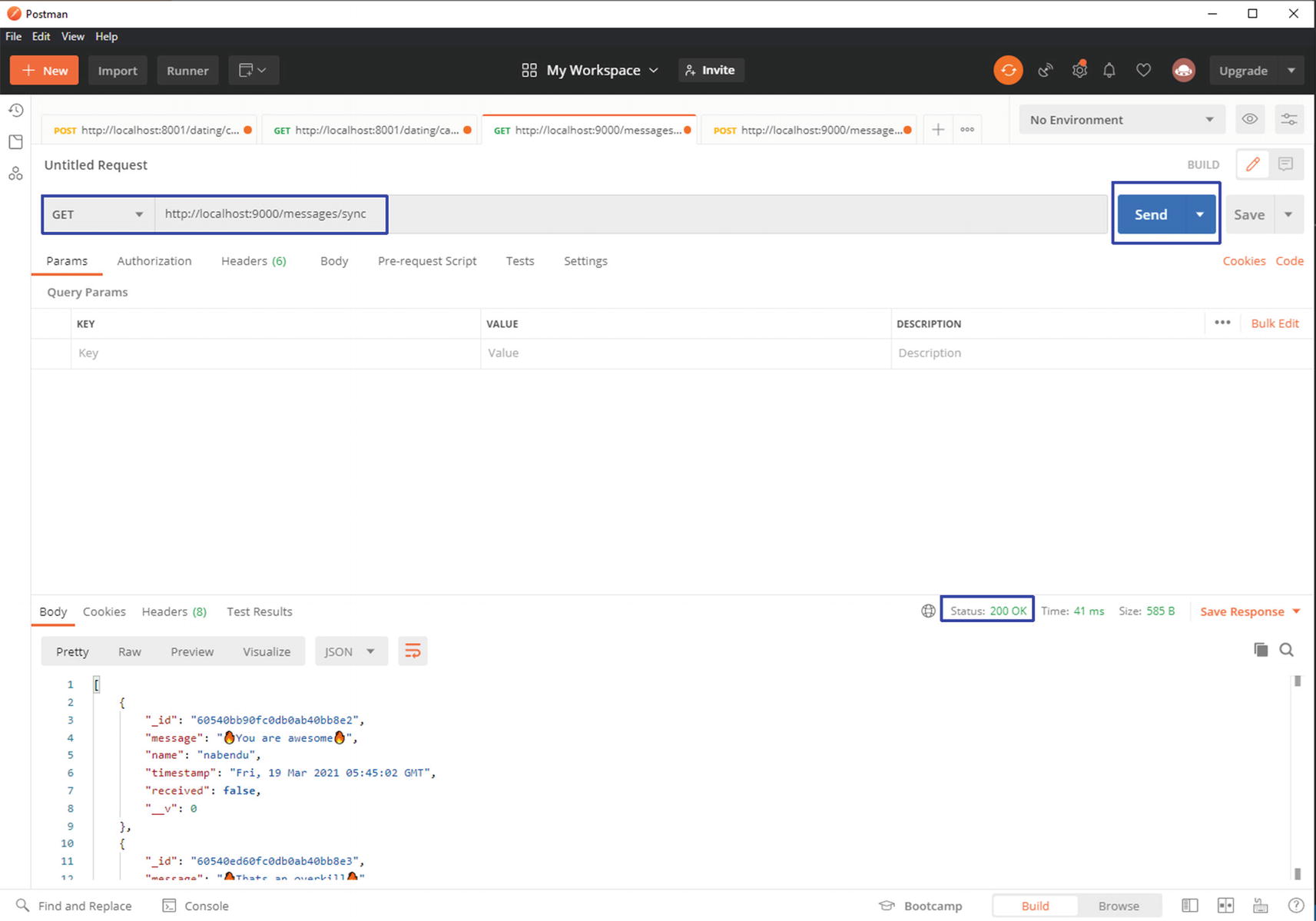
Task: Click the orange sync status icon
Action: [1008, 70]
